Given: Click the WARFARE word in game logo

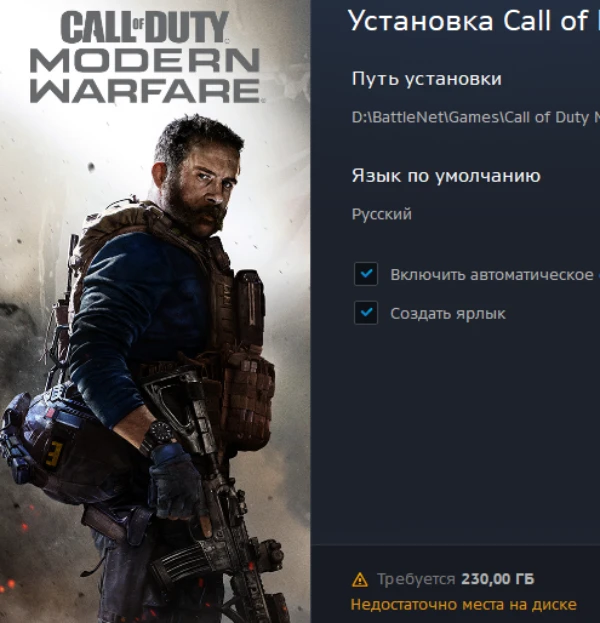Looking at the screenshot, I should click(145, 91).
